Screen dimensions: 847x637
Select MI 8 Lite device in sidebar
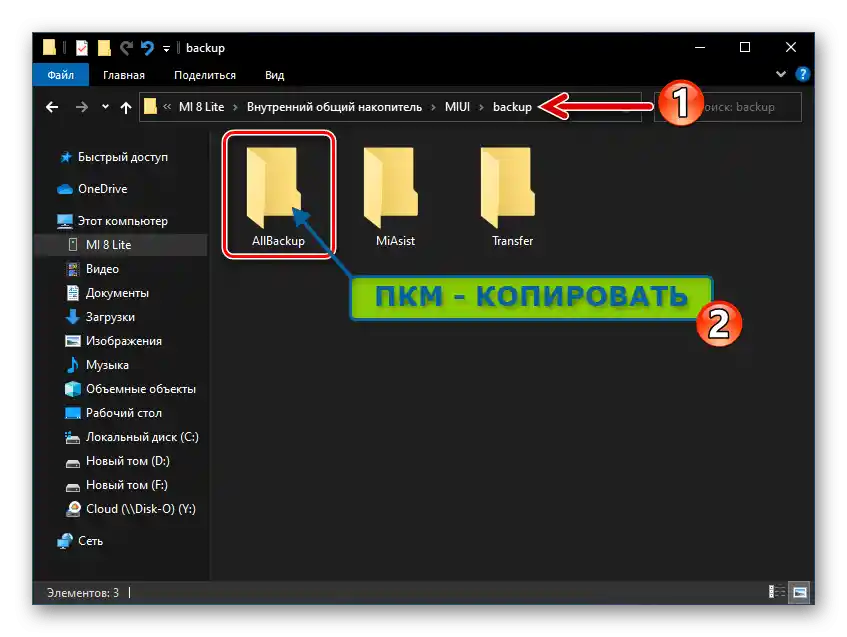(x=120, y=245)
